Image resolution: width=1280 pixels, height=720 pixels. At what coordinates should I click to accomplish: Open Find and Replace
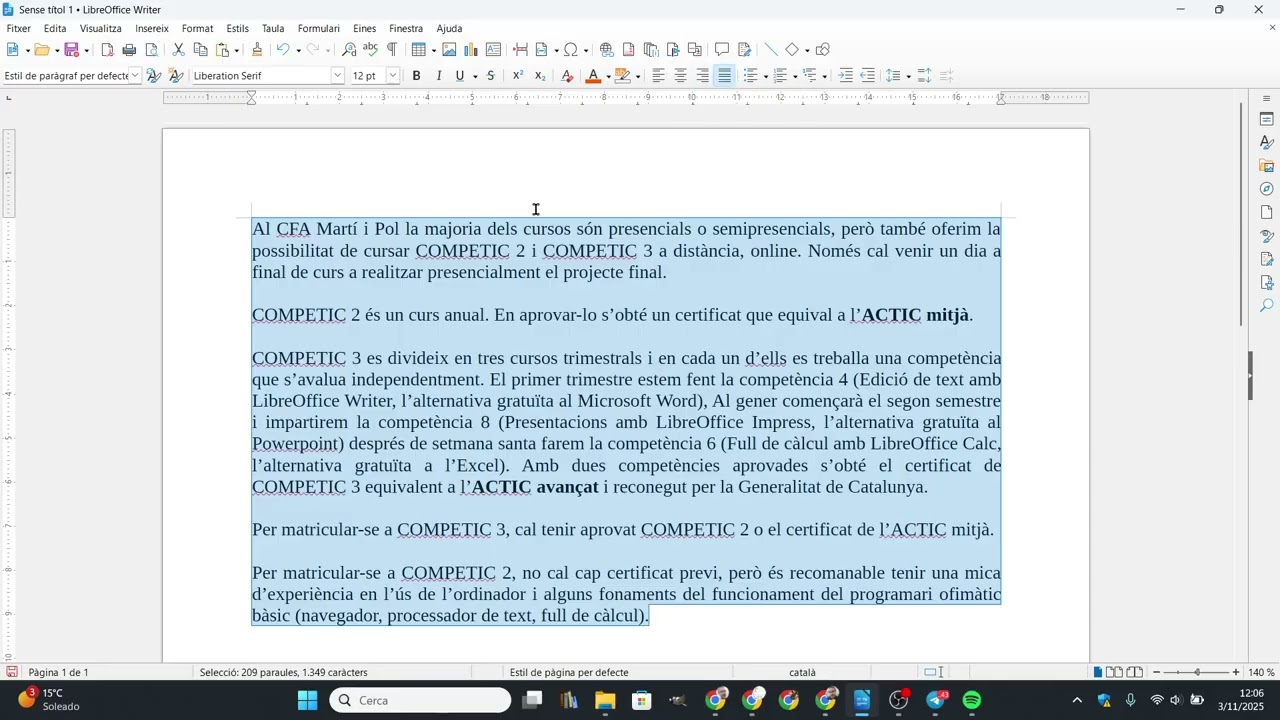click(349, 50)
